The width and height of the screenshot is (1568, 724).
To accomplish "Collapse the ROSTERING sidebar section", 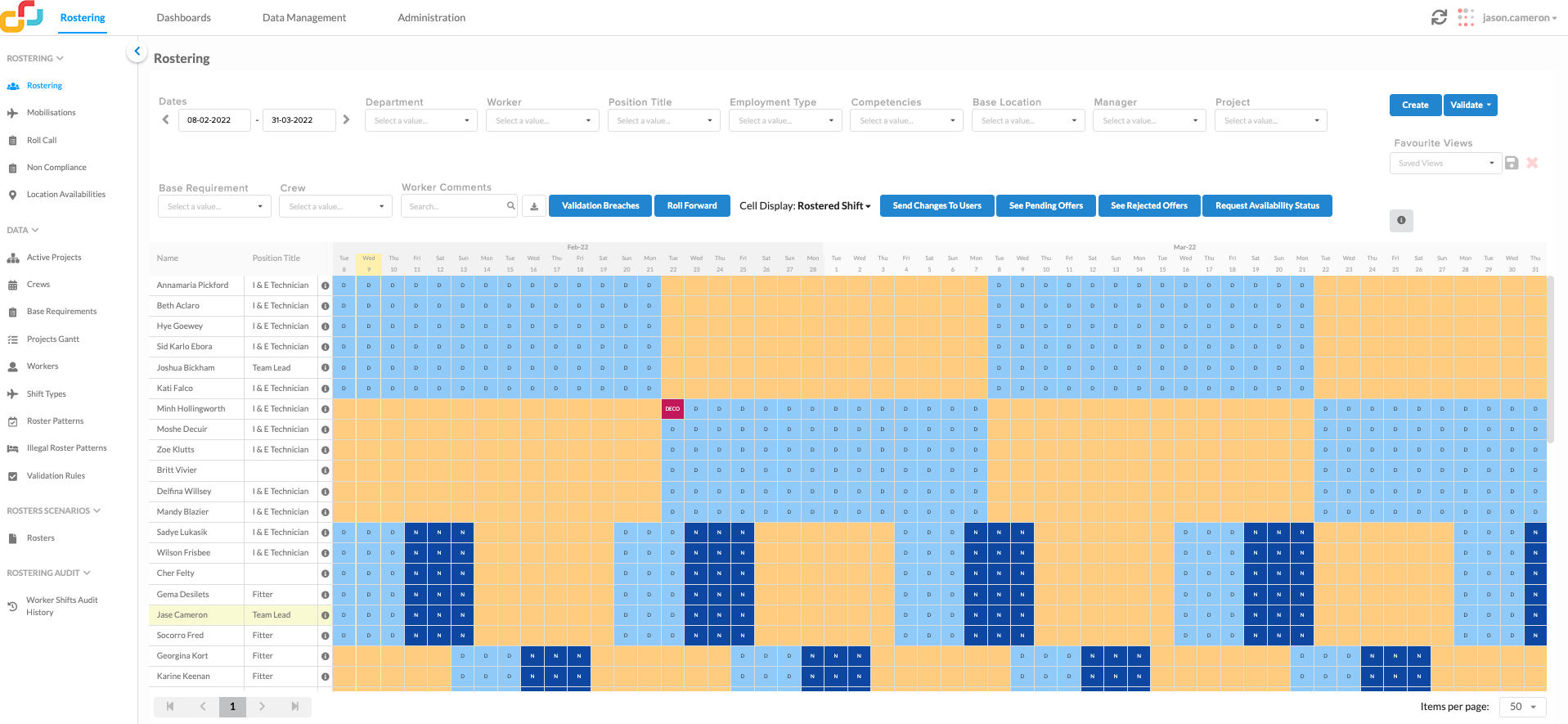I will click(35, 59).
